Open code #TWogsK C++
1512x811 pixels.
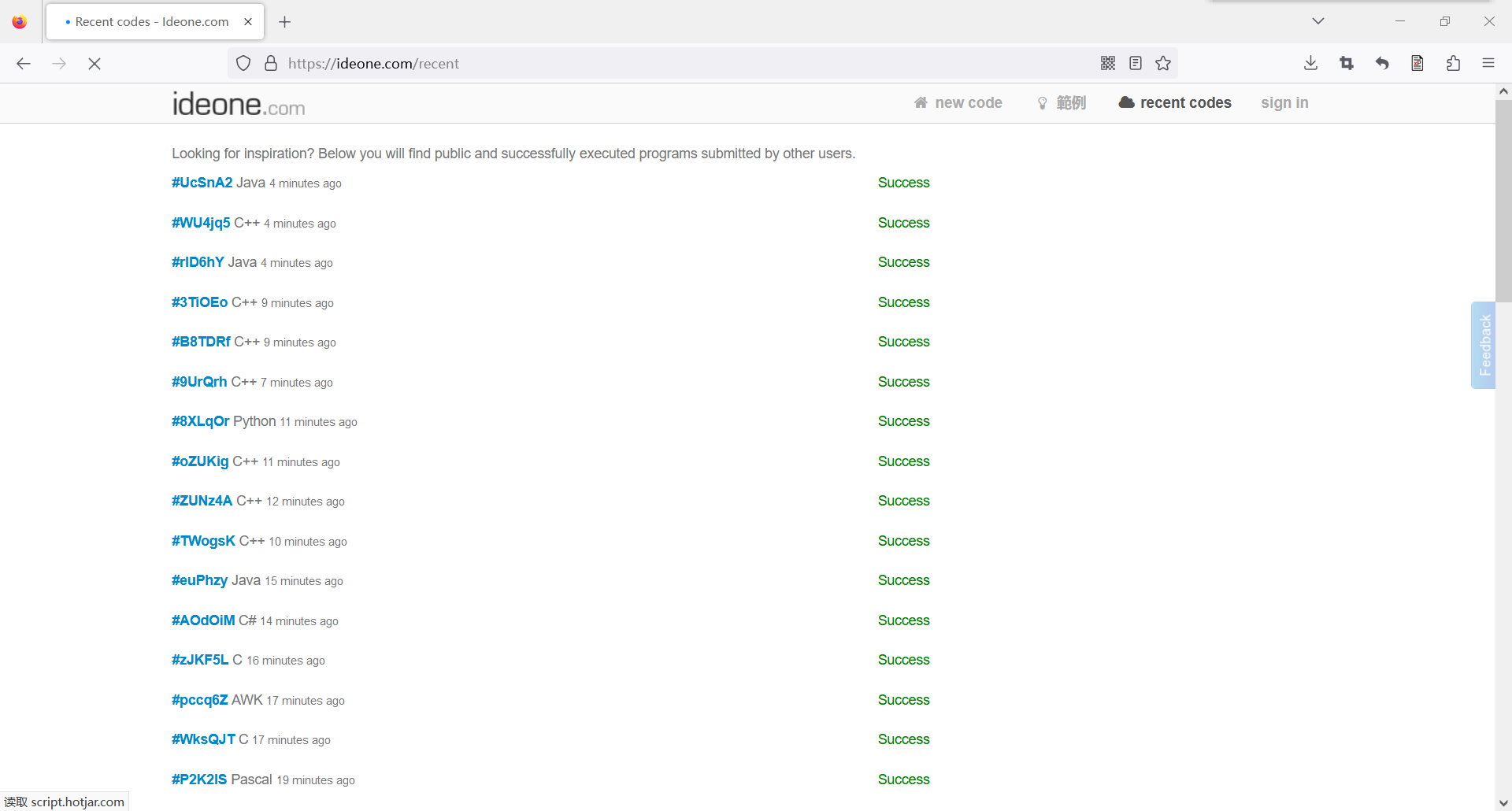(203, 541)
